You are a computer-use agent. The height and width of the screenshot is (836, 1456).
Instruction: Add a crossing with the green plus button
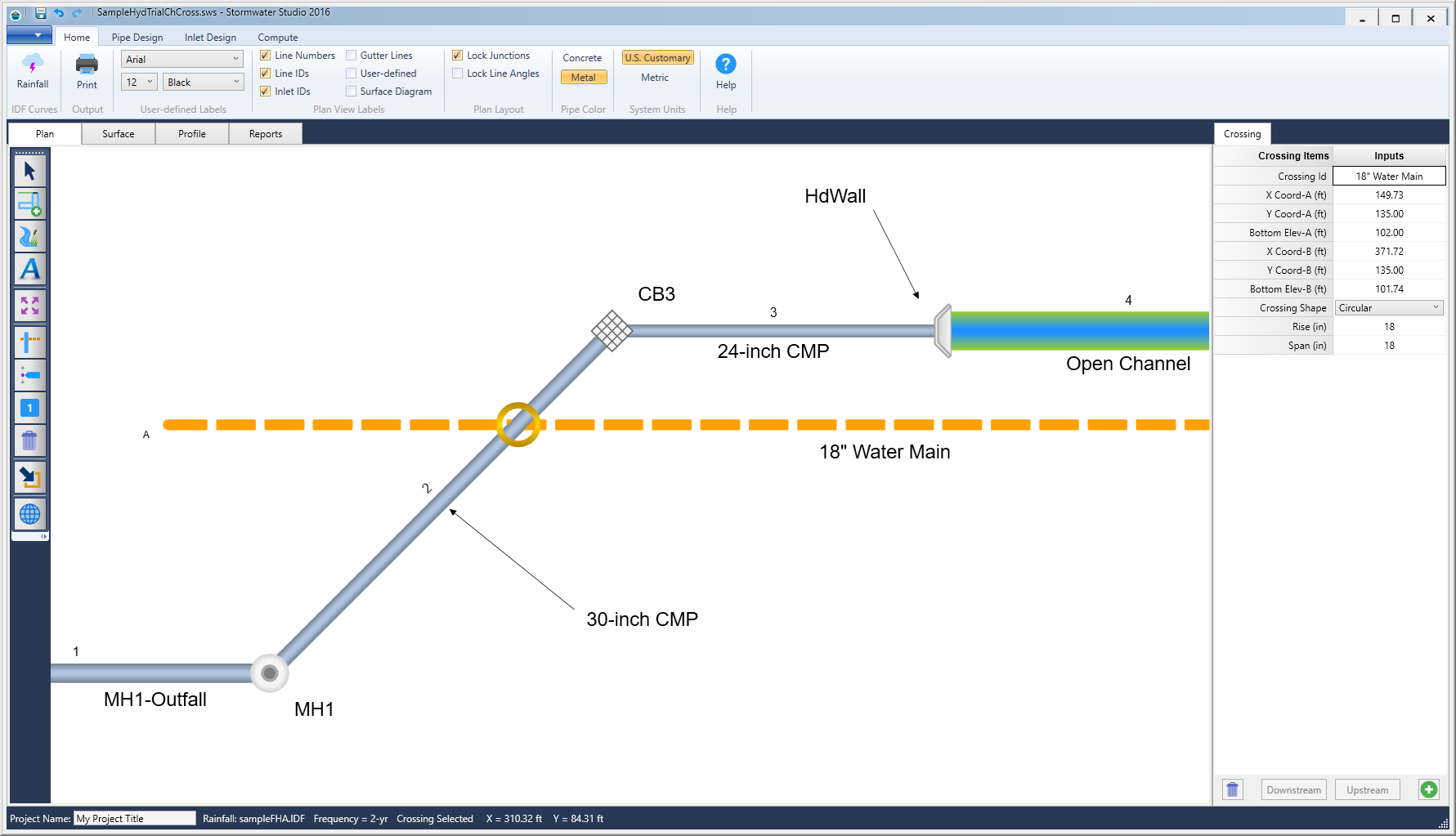click(x=1429, y=789)
